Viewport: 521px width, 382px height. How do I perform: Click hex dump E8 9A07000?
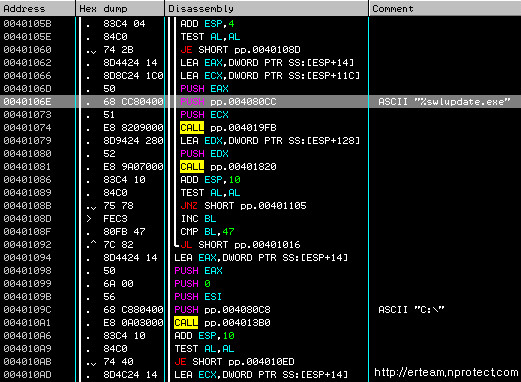[x=133, y=167]
